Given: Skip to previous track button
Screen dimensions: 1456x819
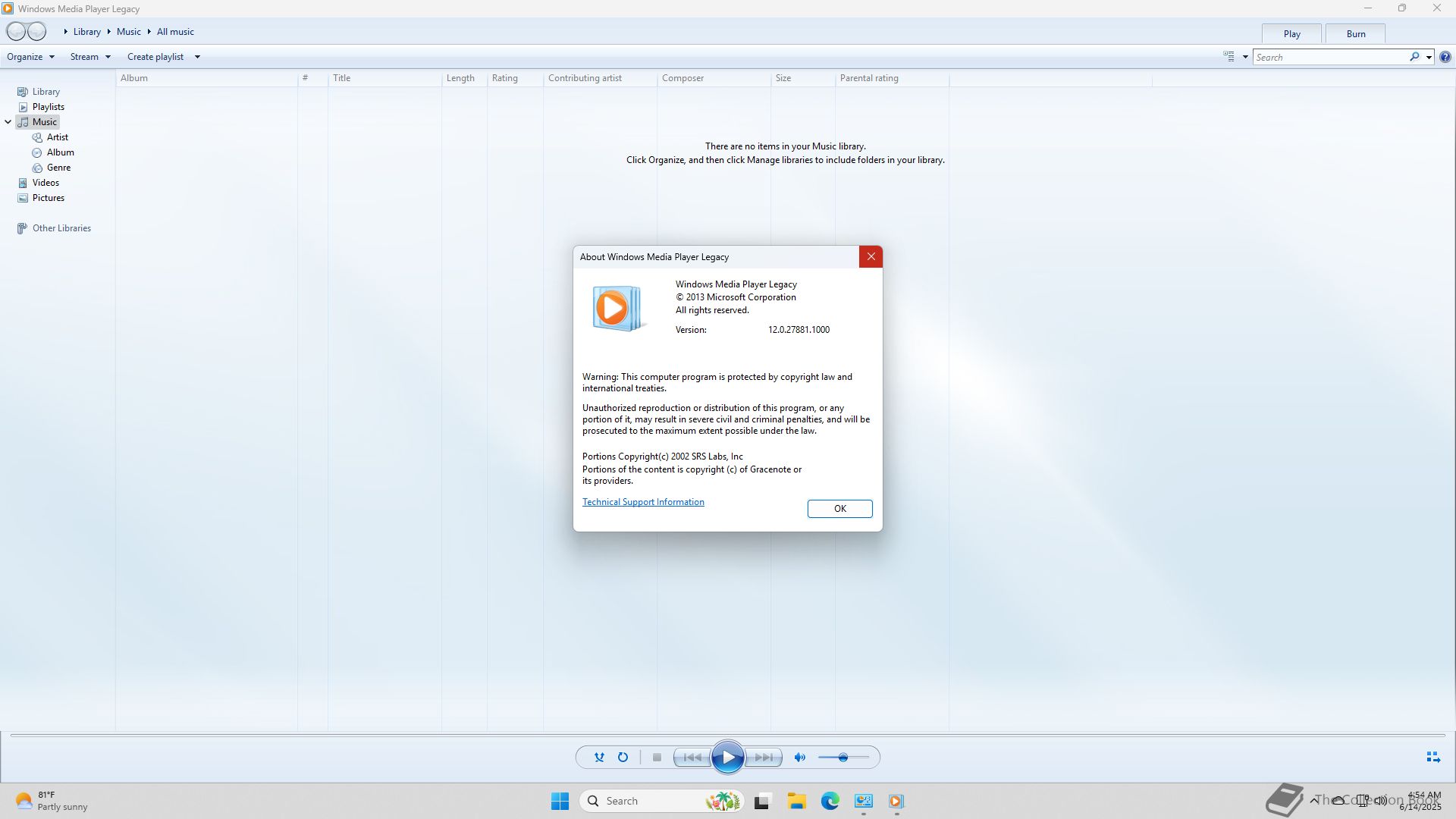Looking at the screenshot, I should point(692,757).
